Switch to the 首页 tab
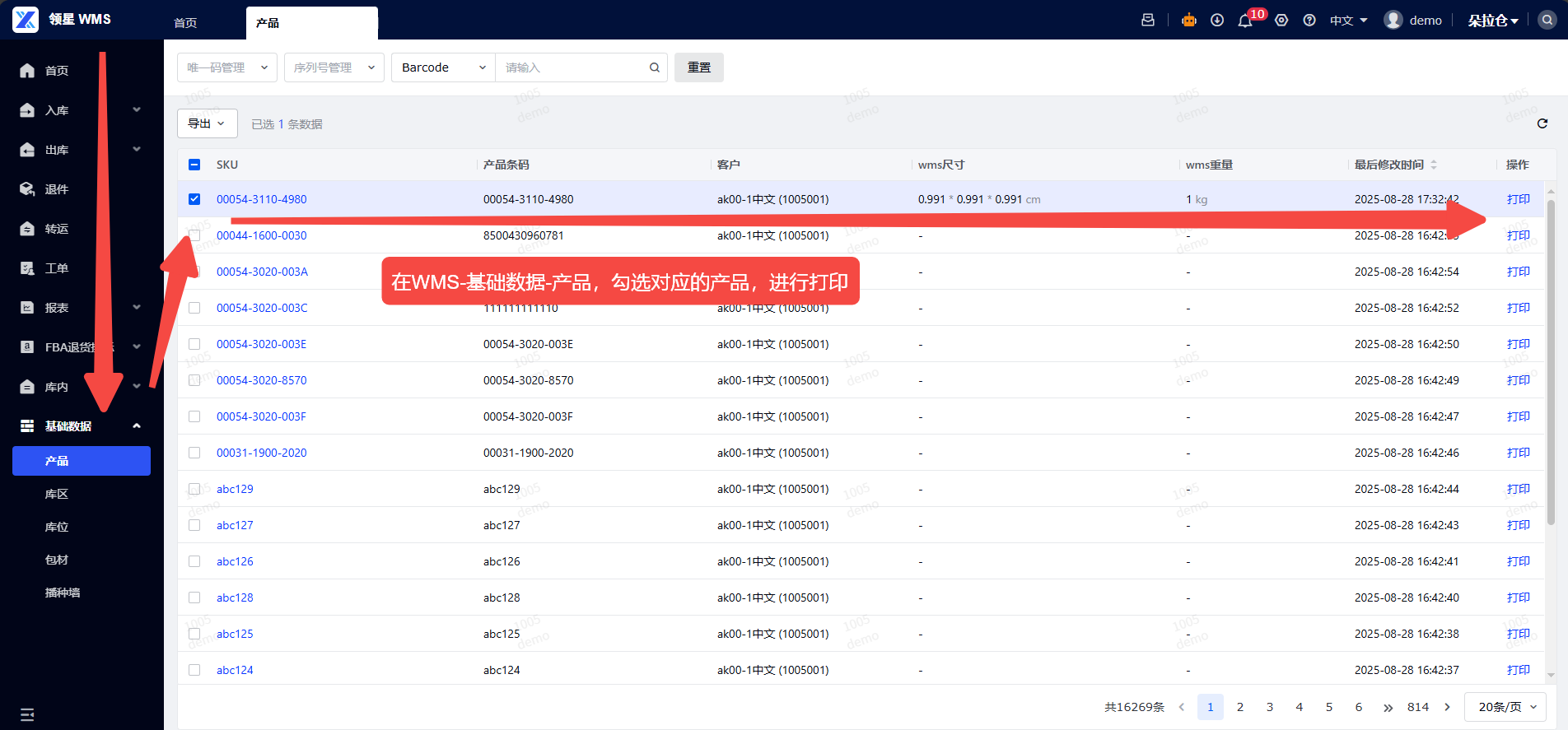The height and width of the screenshot is (730, 1568). [x=185, y=23]
